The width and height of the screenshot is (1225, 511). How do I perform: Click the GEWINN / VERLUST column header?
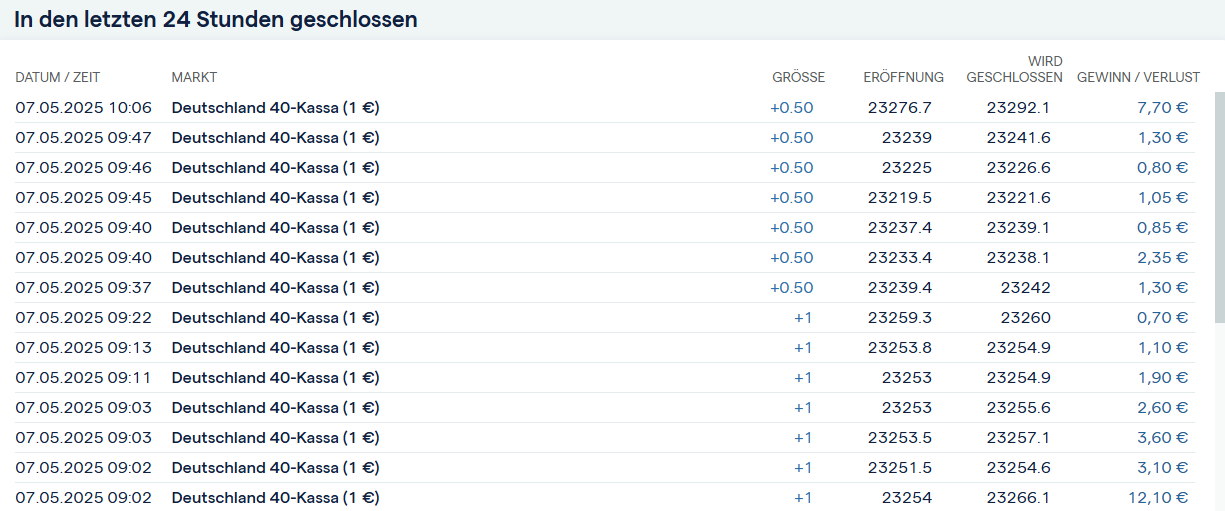pos(1138,77)
